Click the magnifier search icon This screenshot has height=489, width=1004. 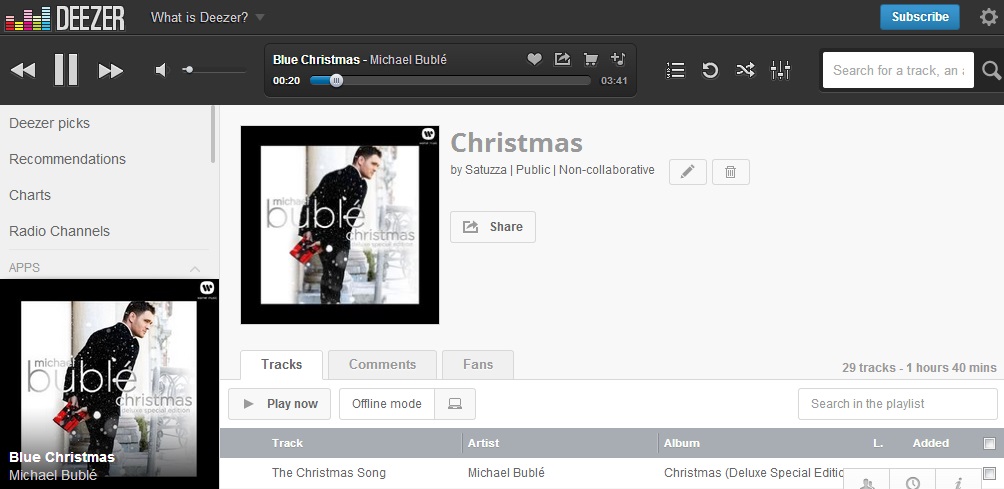click(991, 70)
